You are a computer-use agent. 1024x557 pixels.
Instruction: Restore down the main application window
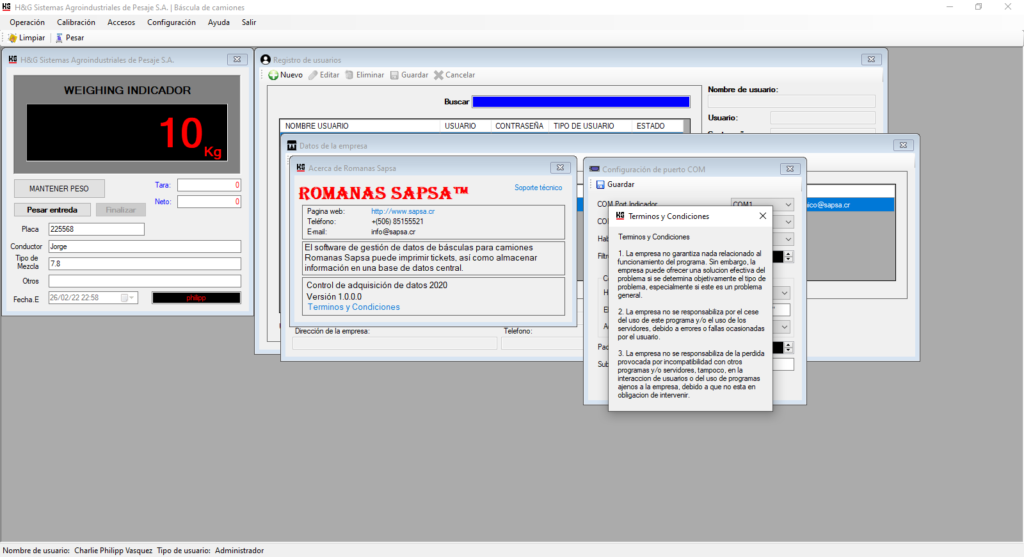tap(978, 7)
